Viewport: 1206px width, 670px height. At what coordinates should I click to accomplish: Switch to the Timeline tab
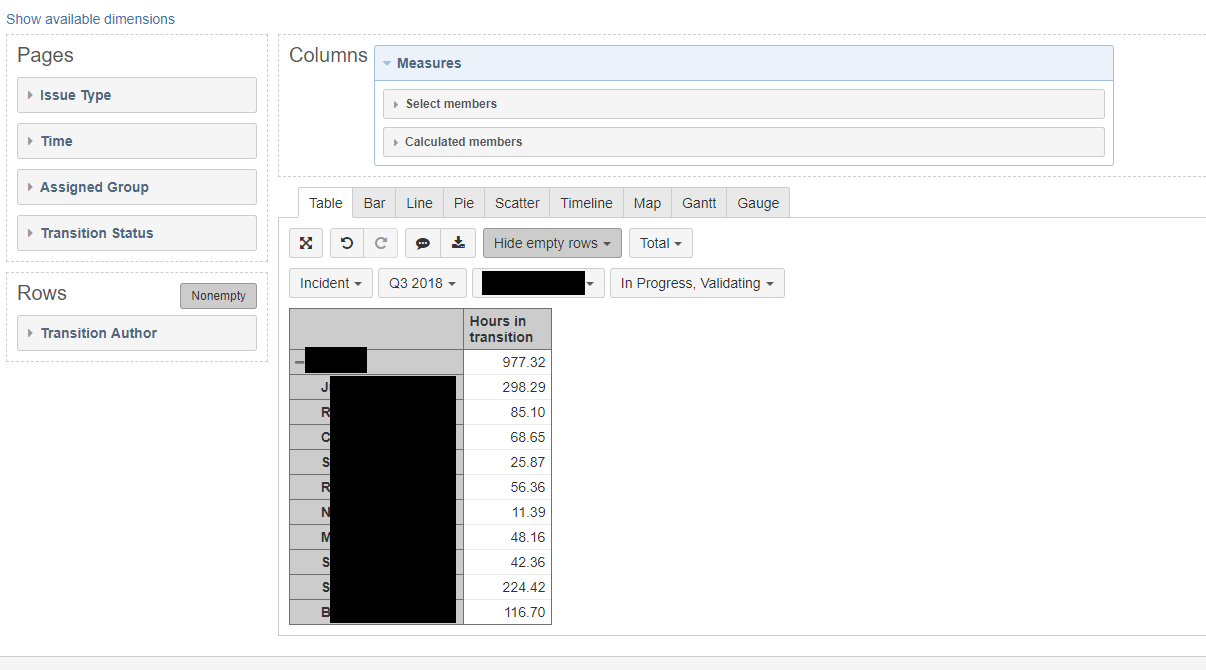pyautogui.click(x=586, y=203)
